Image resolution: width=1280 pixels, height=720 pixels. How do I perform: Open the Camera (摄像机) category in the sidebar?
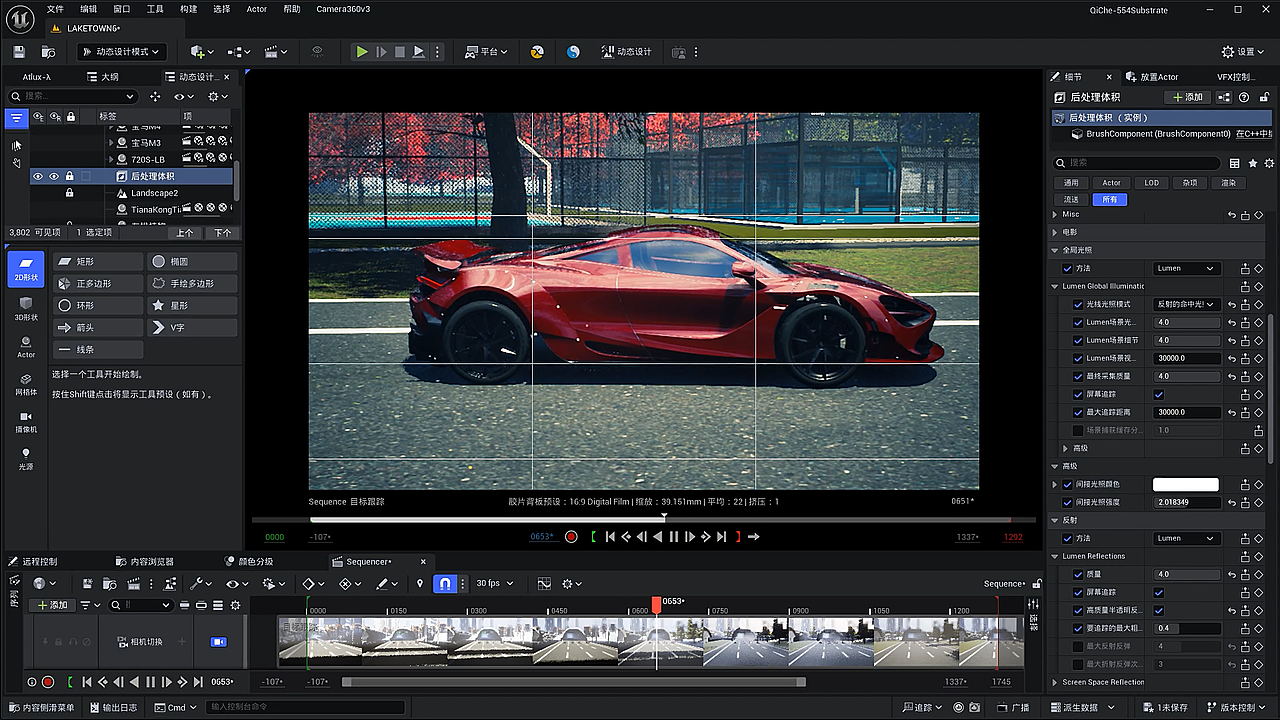point(26,420)
